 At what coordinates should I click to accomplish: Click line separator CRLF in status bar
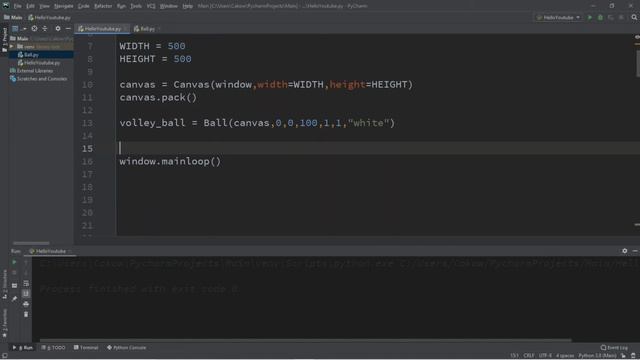click(x=529, y=356)
